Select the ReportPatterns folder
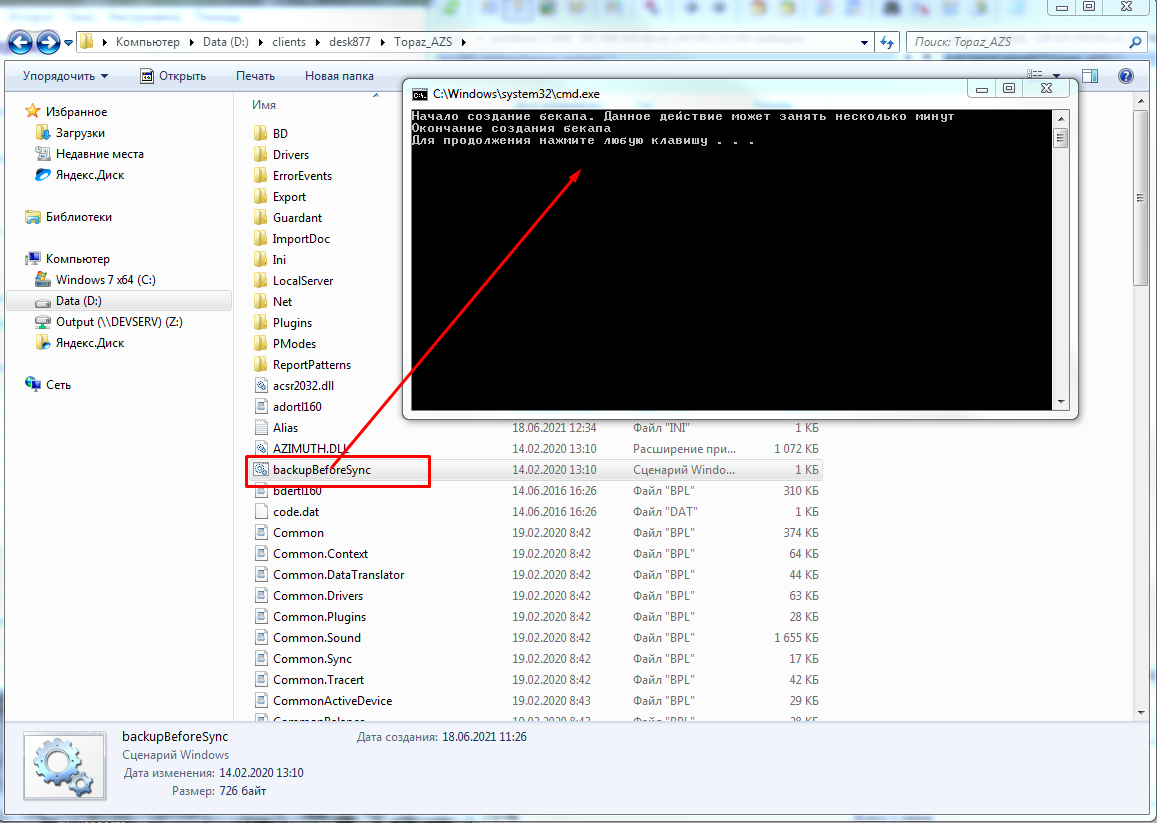Image resolution: width=1157 pixels, height=823 pixels. click(311, 365)
